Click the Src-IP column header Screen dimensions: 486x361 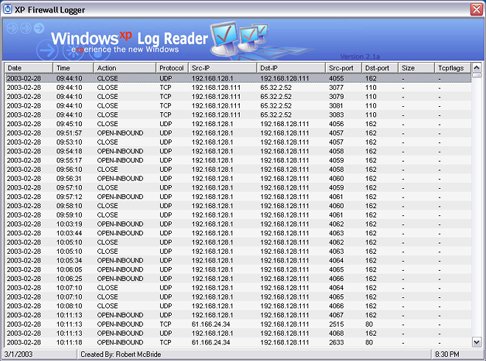tap(222, 68)
